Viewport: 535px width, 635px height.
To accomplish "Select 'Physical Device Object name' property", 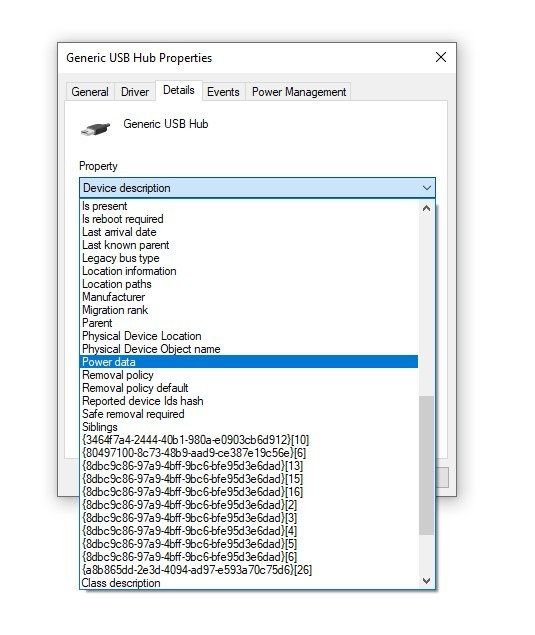I will pyautogui.click(x=249, y=349).
